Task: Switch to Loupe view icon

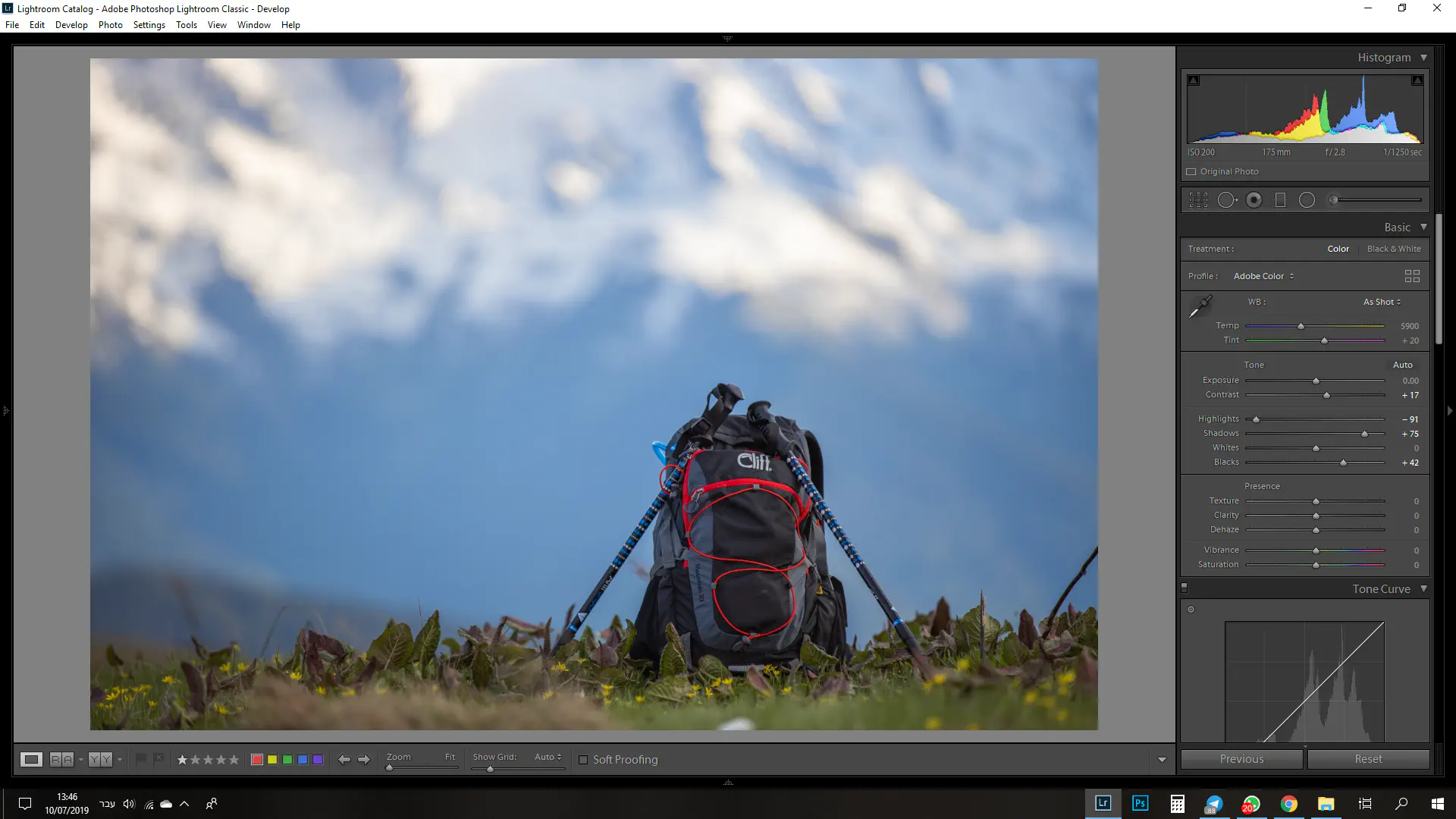Action: 31,759
